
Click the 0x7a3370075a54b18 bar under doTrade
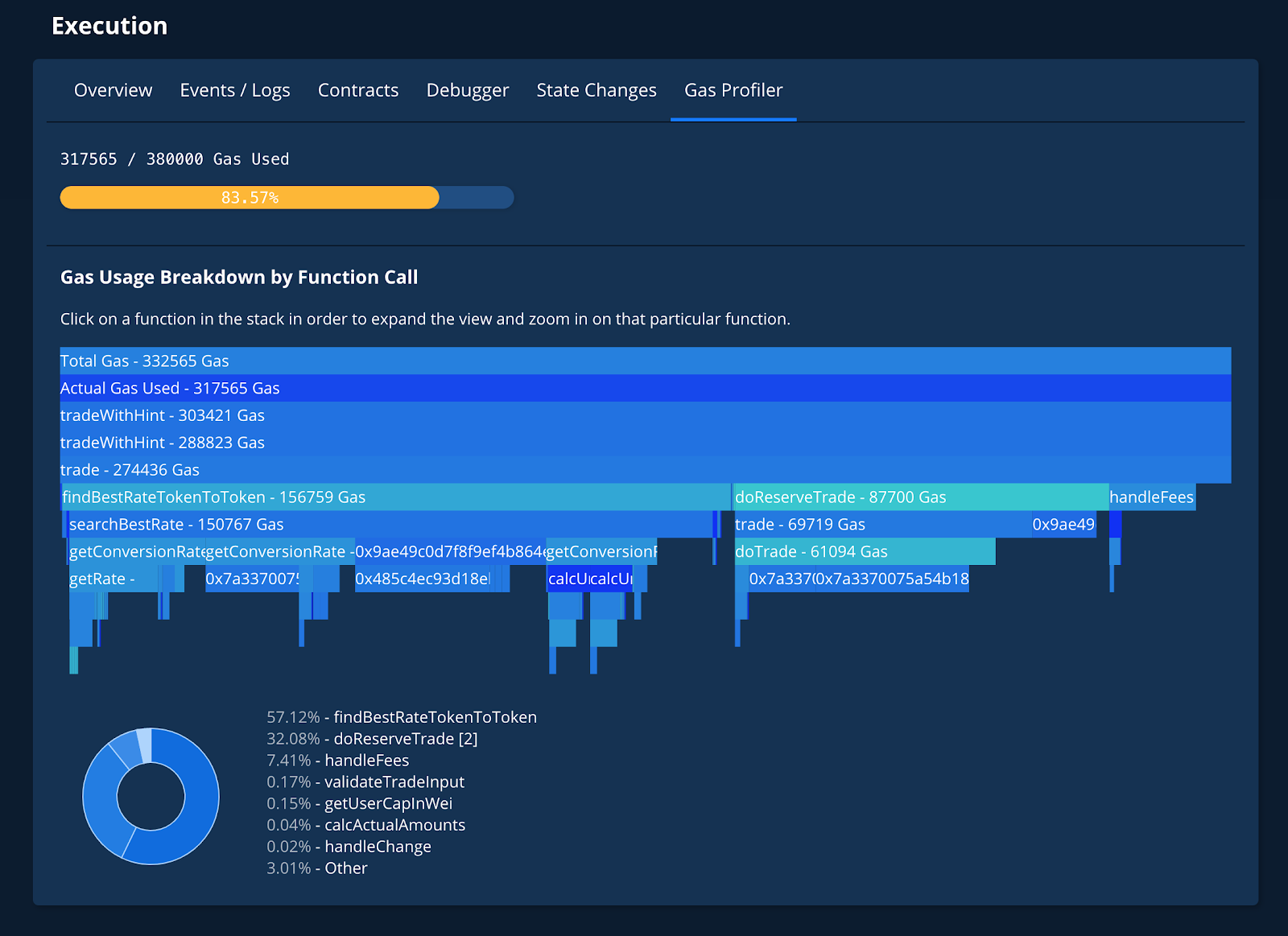pyautogui.click(x=892, y=579)
